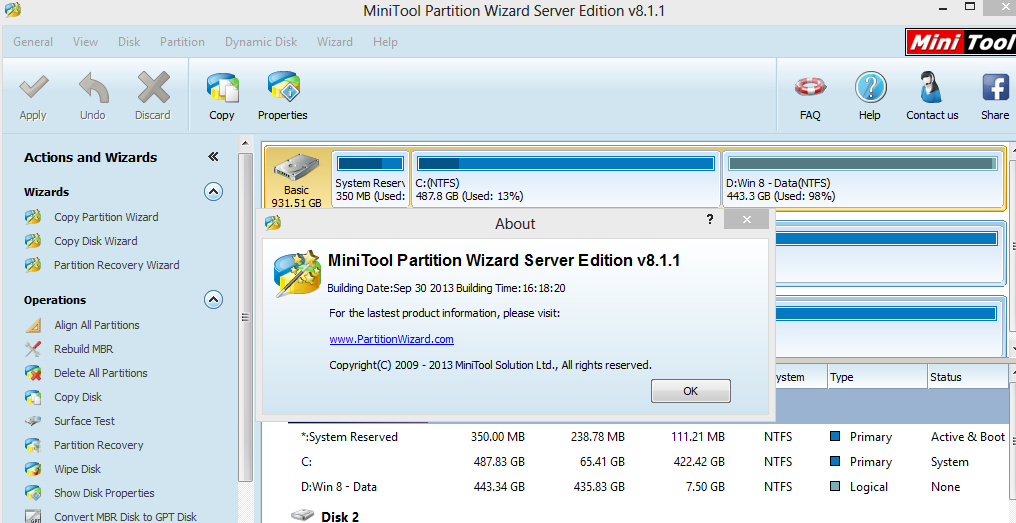
Task: Select Align All Partitions operation
Action: coord(97,325)
